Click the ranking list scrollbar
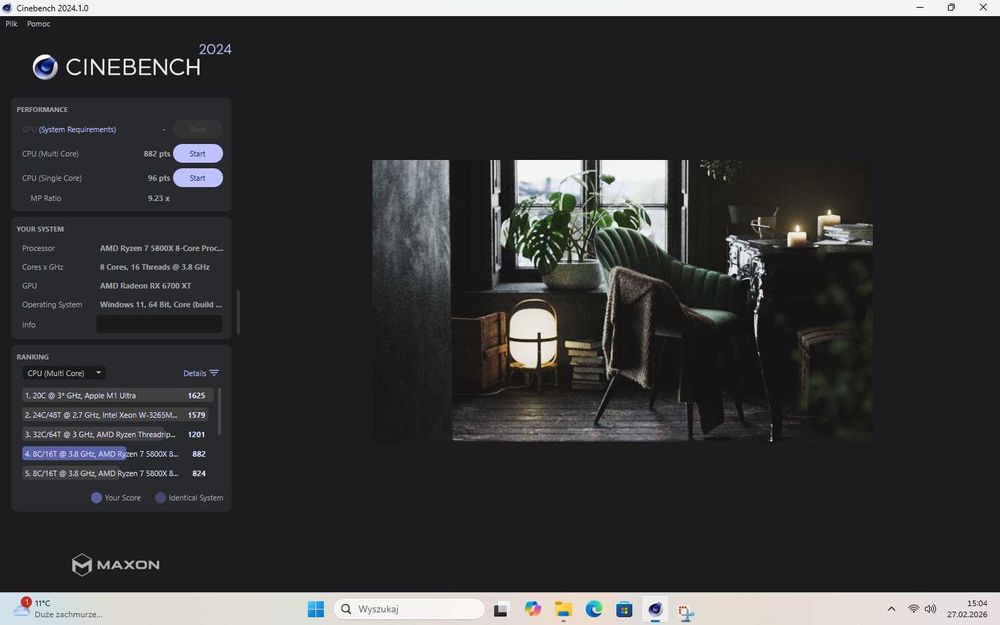The height and width of the screenshot is (625, 1000). coord(219,411)
